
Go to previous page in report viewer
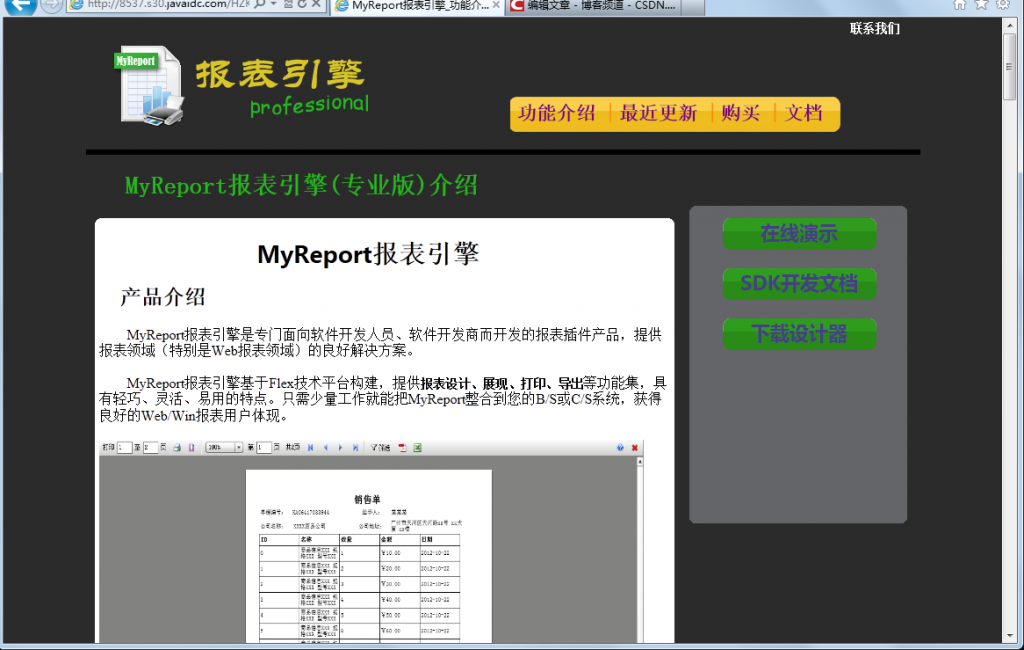[326, 447]
